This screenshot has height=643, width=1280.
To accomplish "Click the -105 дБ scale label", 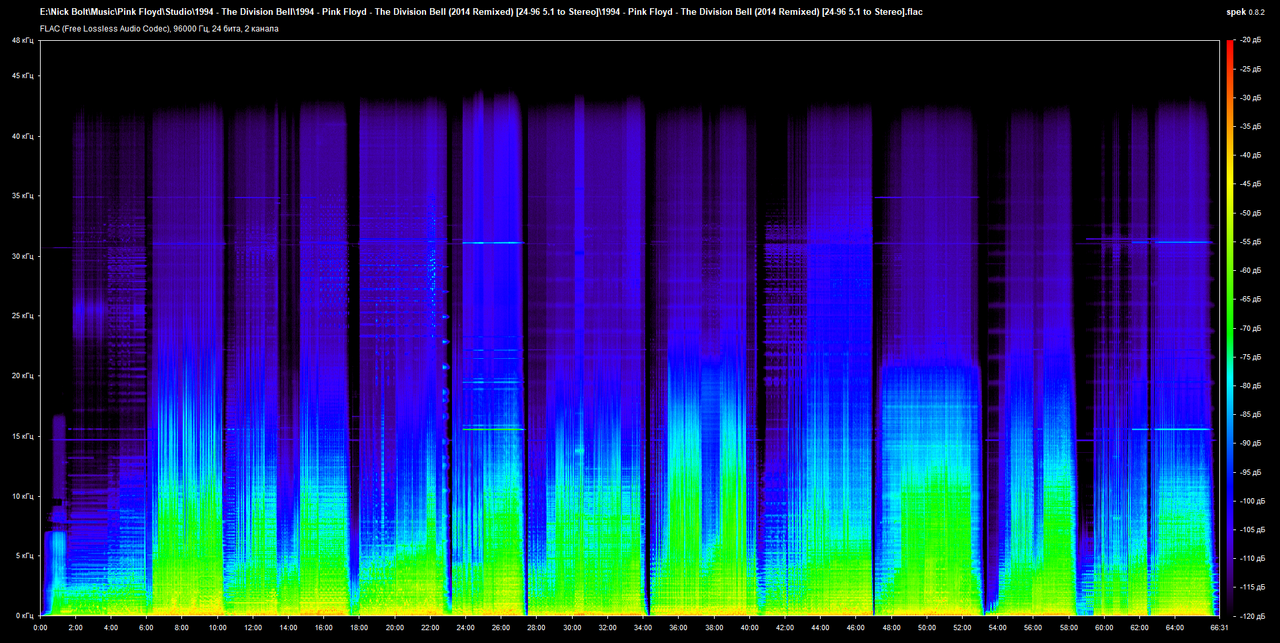I will click(x=1251, y=529).
